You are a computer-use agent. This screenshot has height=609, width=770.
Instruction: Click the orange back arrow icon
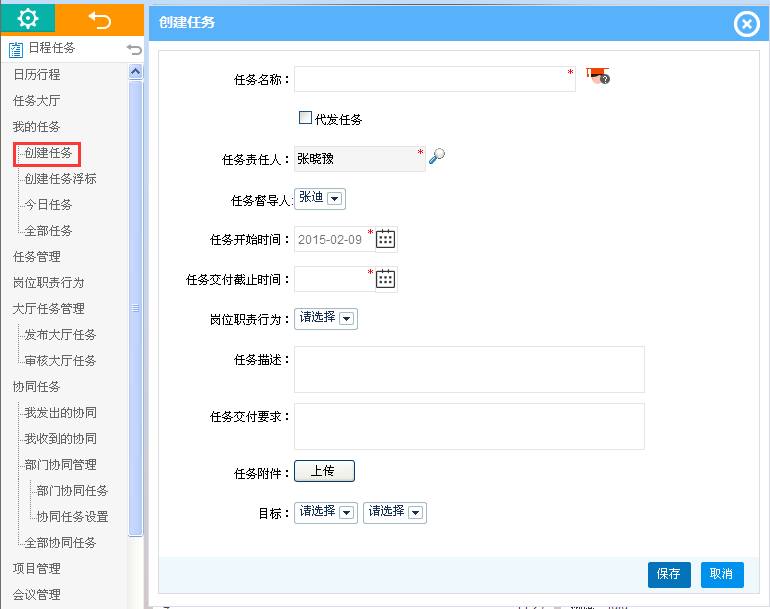[x=100, y=20]
